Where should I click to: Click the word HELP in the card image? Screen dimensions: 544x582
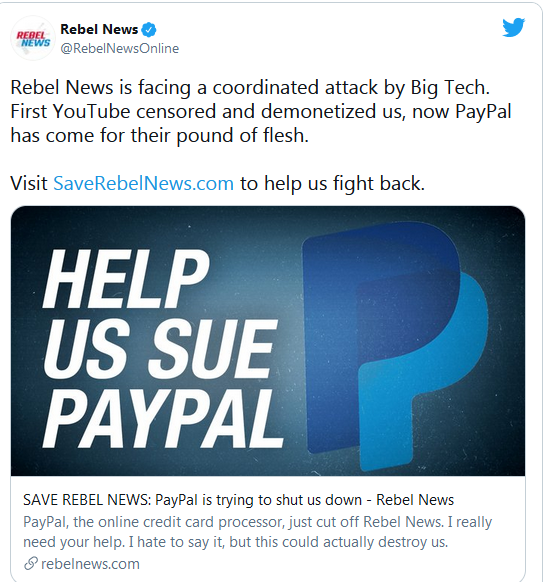point(126,279)
